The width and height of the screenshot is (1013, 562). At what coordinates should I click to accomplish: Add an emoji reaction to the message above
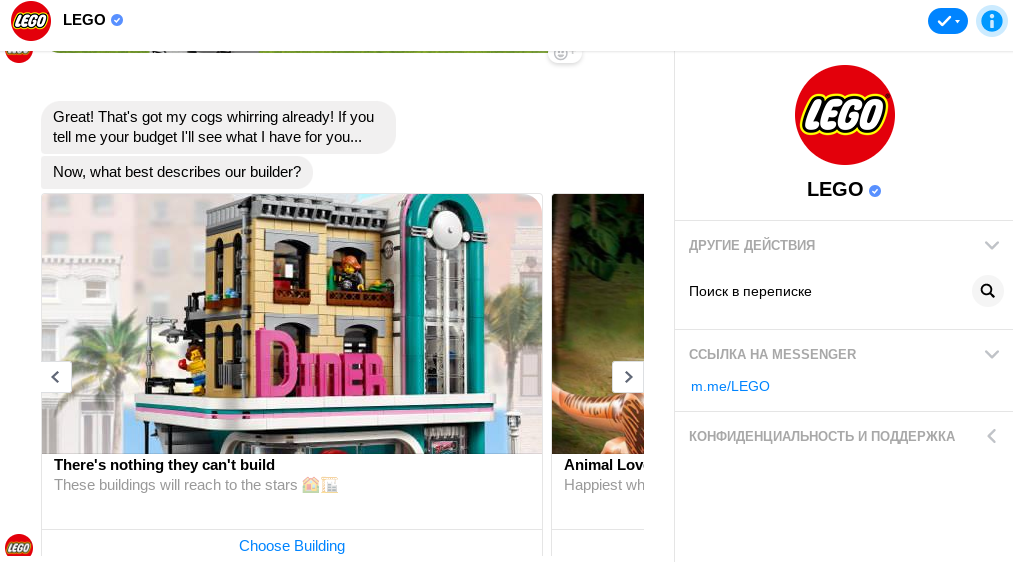(564, 54)
